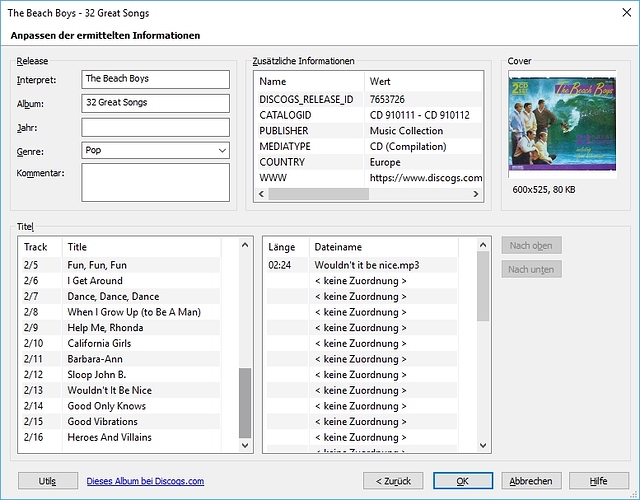640x500 pixels.
Task: Click left arrow of additional info scrollbar
Action: [262, 194]
